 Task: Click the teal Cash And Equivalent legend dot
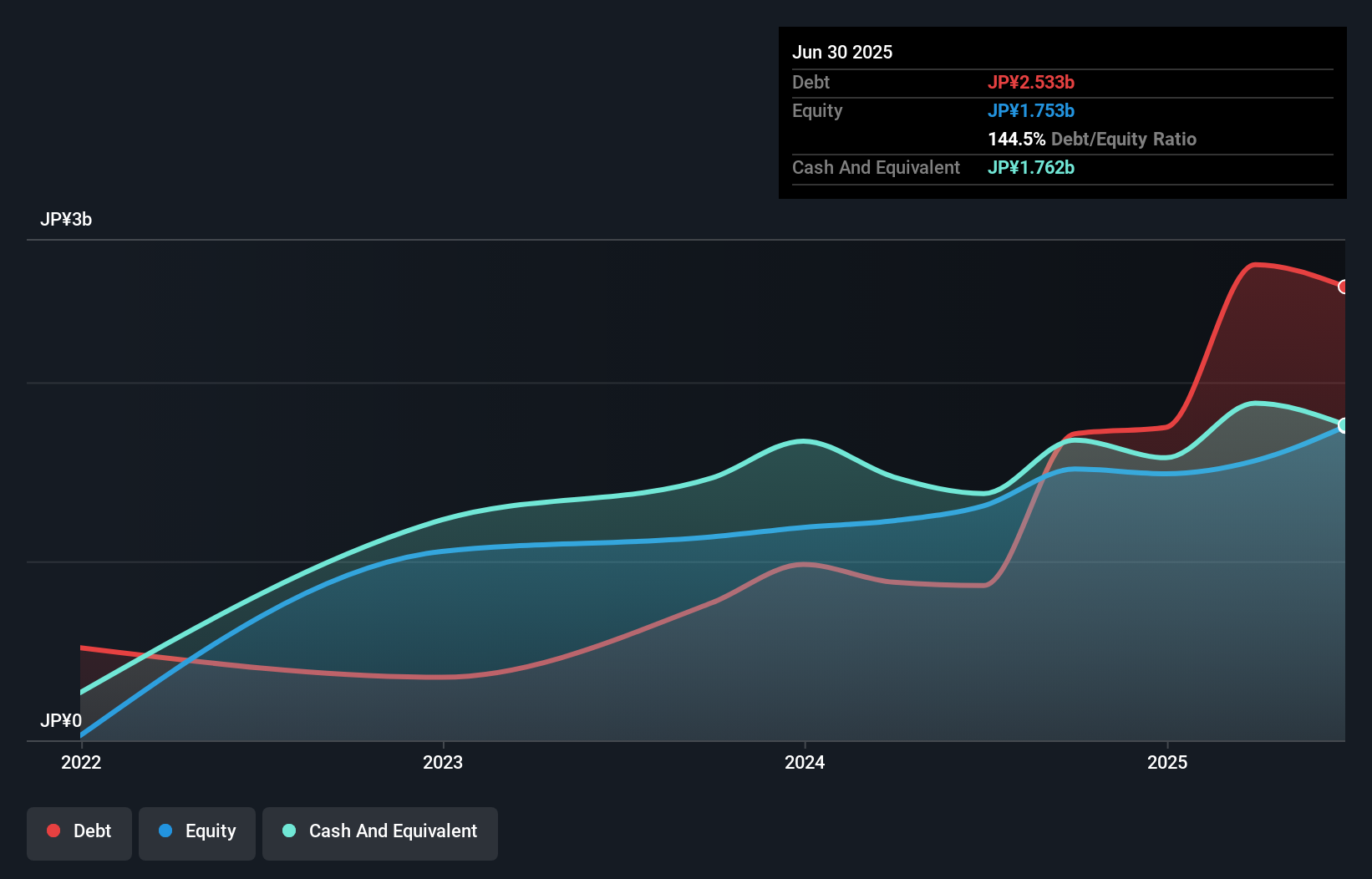(x=288, y=830)
